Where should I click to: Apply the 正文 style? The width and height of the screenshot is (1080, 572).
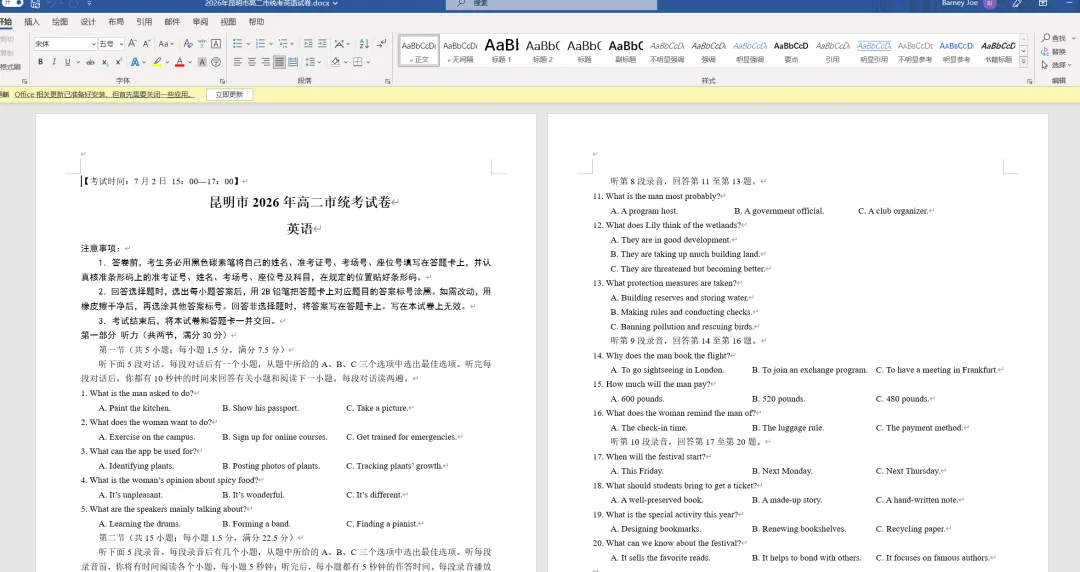[x=419, y=50]
